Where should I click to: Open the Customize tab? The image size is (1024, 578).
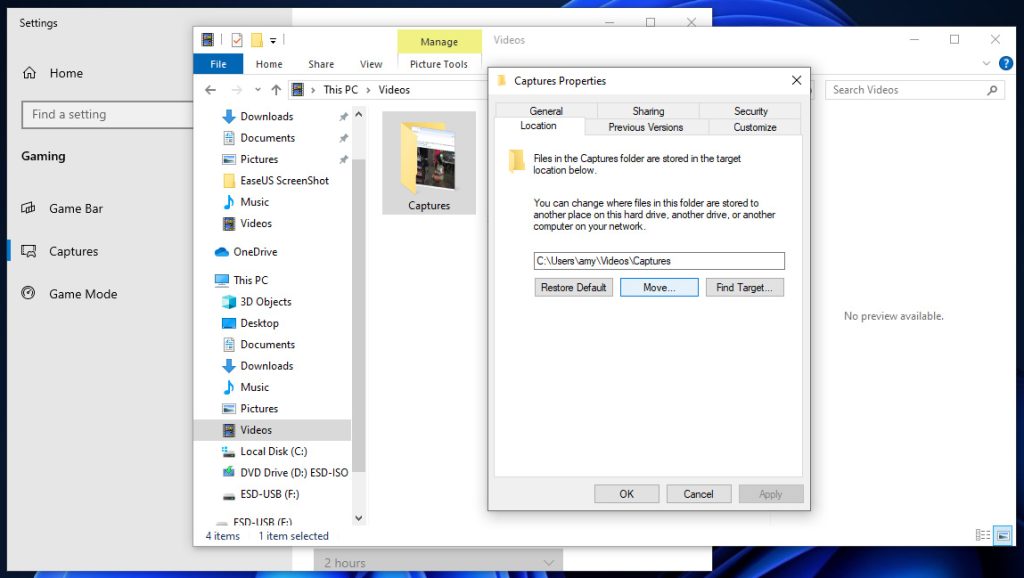[x=755, y=127]
